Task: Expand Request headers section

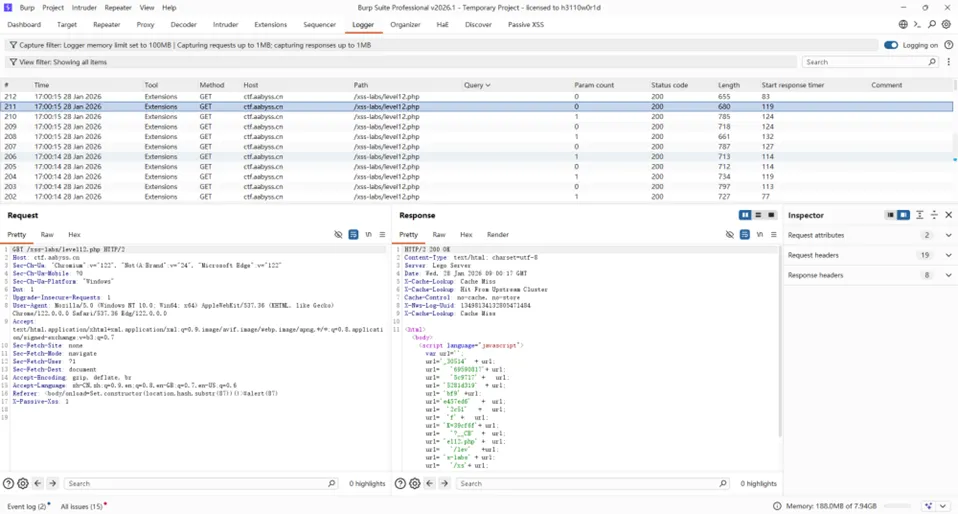Action: [949, 255]
